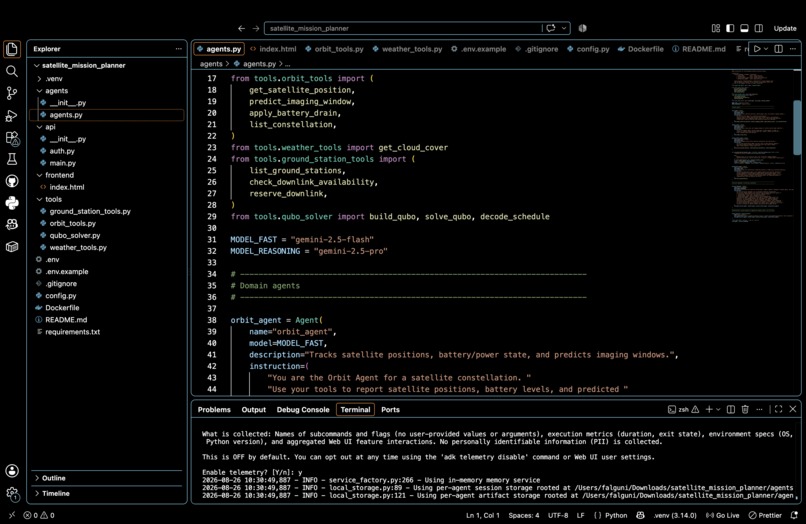This screenshot has width=806, height=524.
Task: Open the Debug Console panel tab
Action: 303,409
